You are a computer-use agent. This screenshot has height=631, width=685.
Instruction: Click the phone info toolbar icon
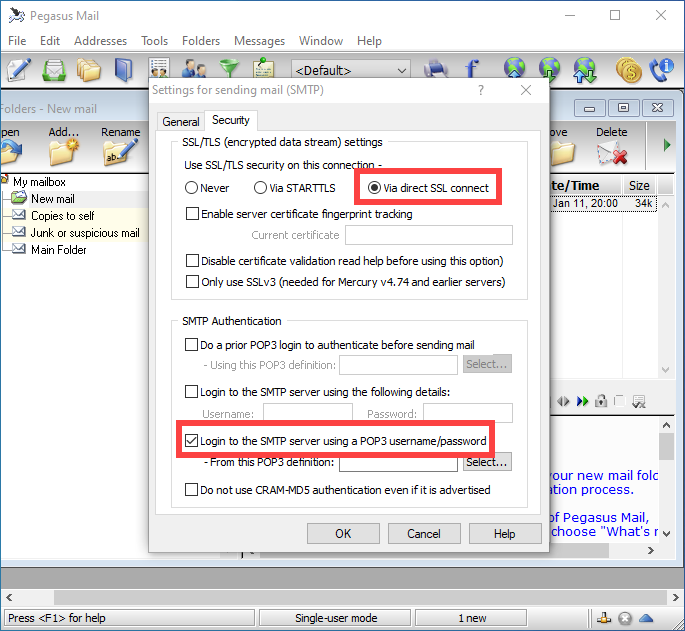pos(661,70)
